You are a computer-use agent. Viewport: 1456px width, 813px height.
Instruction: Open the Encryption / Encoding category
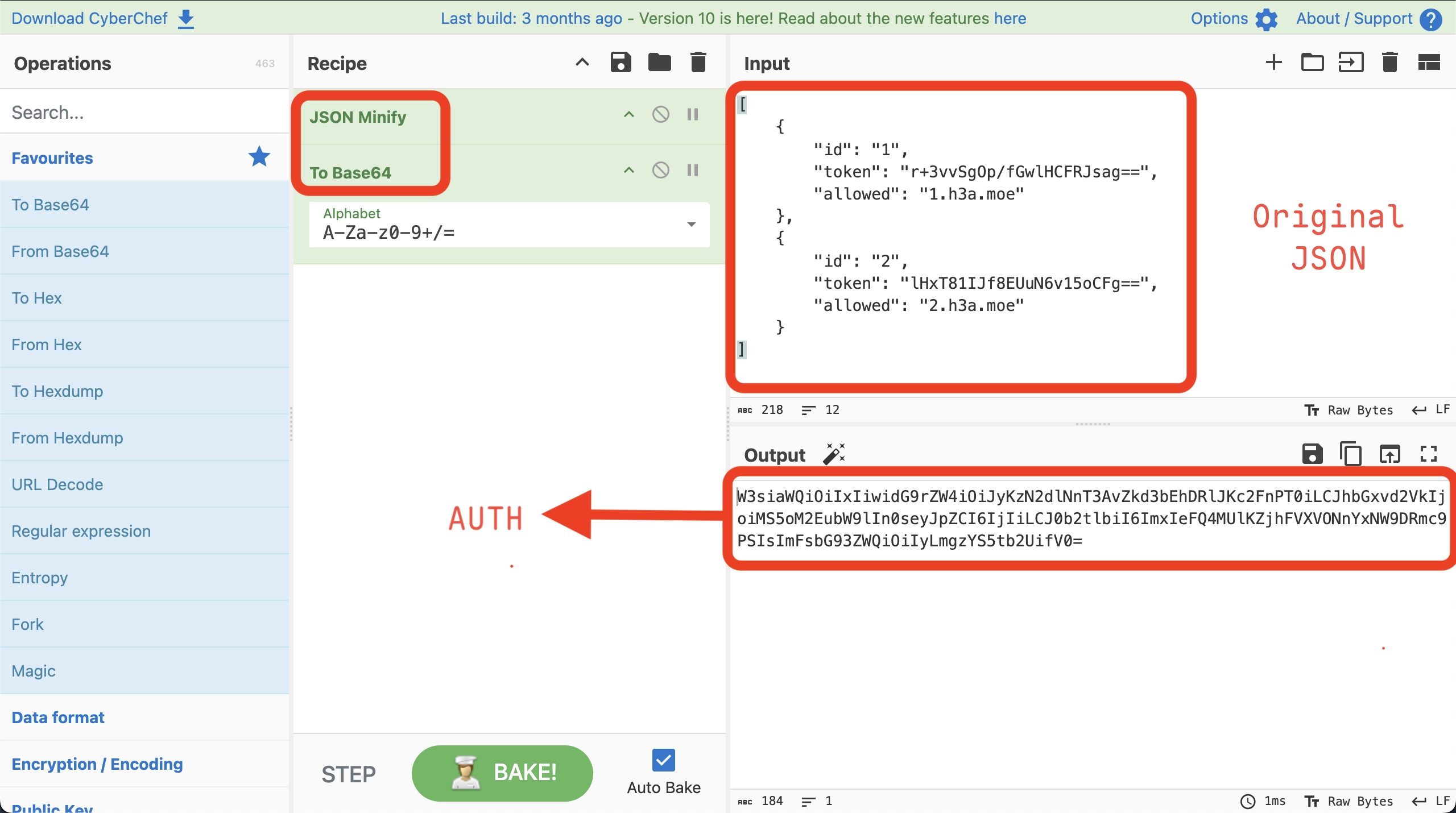97,764
